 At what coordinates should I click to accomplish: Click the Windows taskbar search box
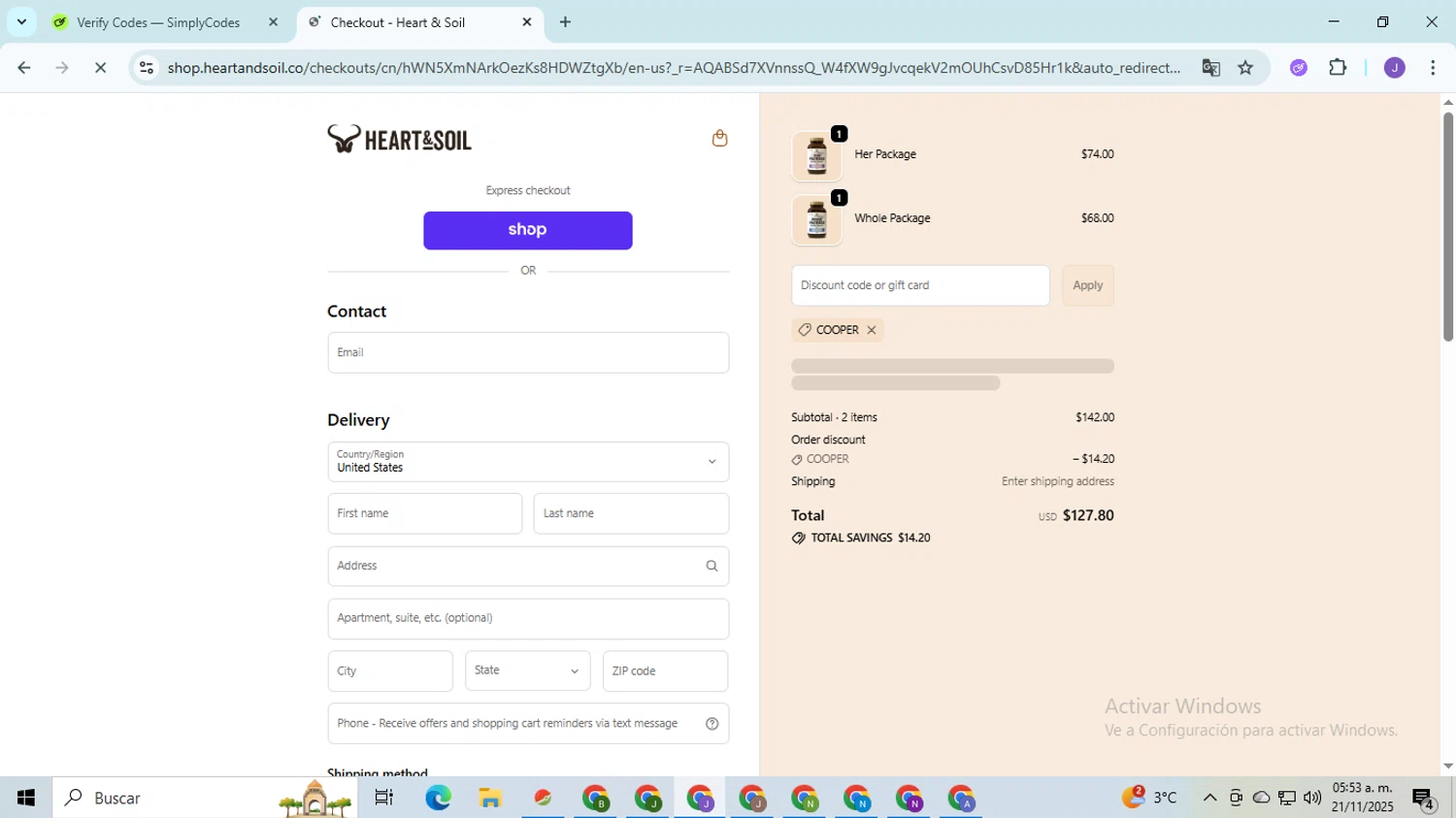point(205,798)
